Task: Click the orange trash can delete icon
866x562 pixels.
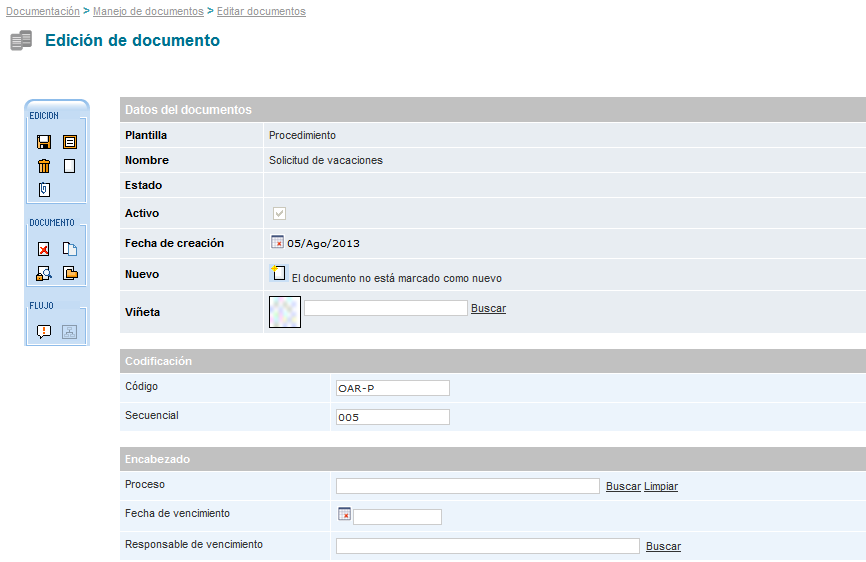Action: [44, 166]
